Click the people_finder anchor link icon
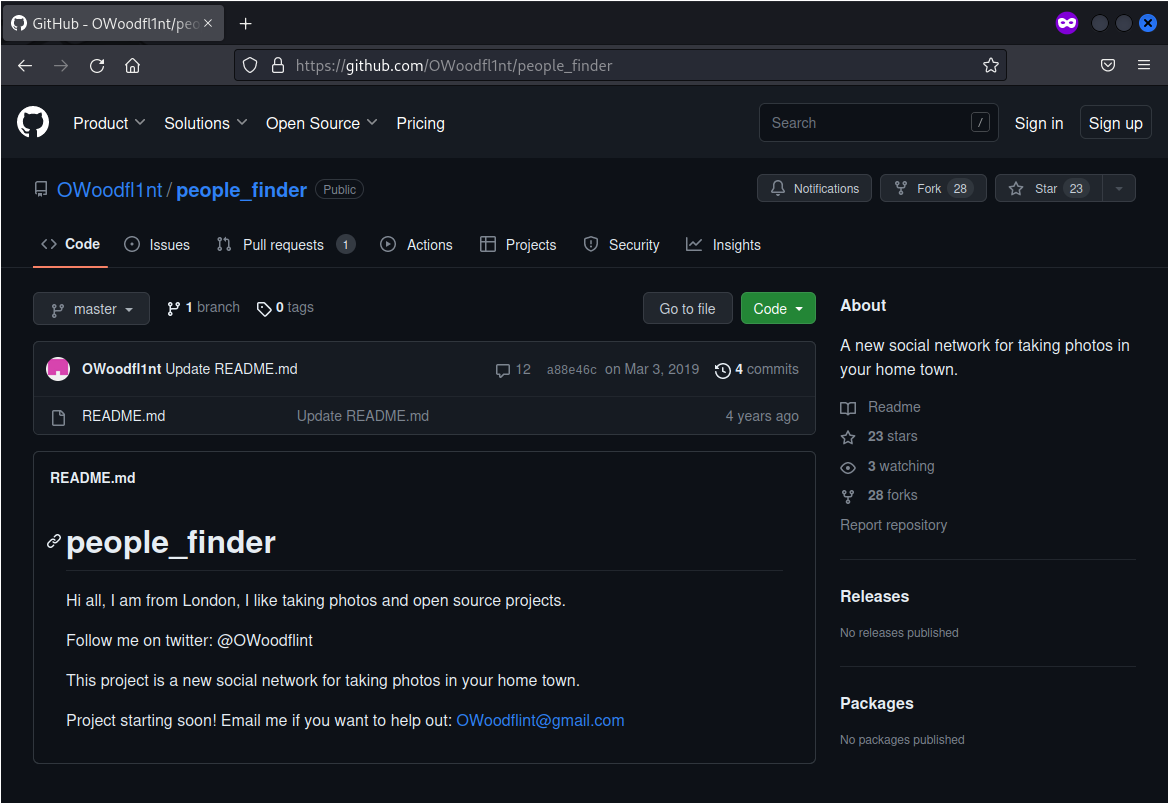The image size is (1169, 804). [53, 542]
